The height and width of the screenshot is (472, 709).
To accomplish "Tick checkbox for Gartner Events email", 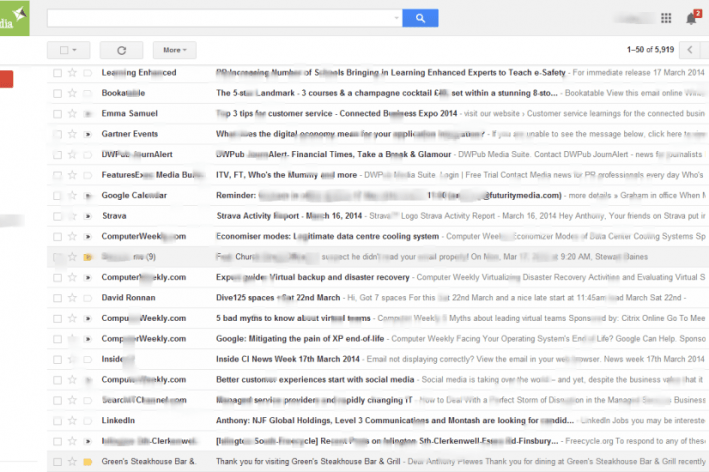I will click(57, 134).
